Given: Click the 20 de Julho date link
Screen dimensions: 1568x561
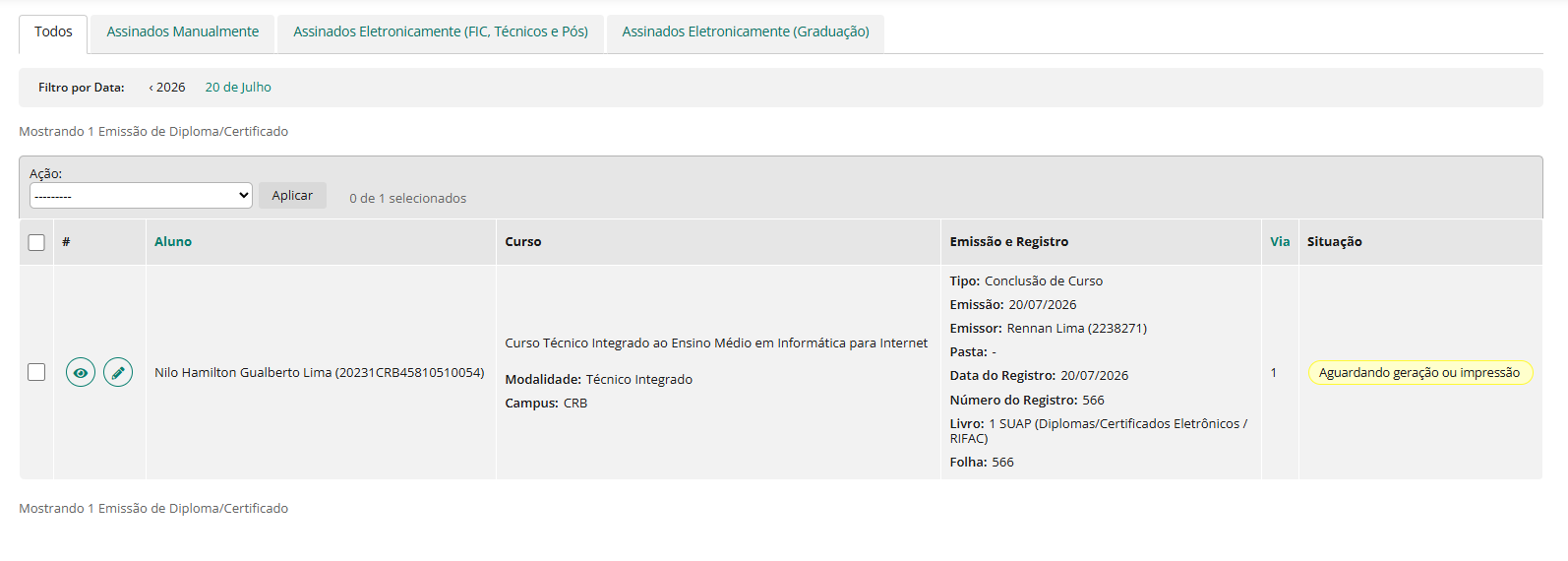Looking at the screenshot, I should pyautogui.click(x=238, y=88).
